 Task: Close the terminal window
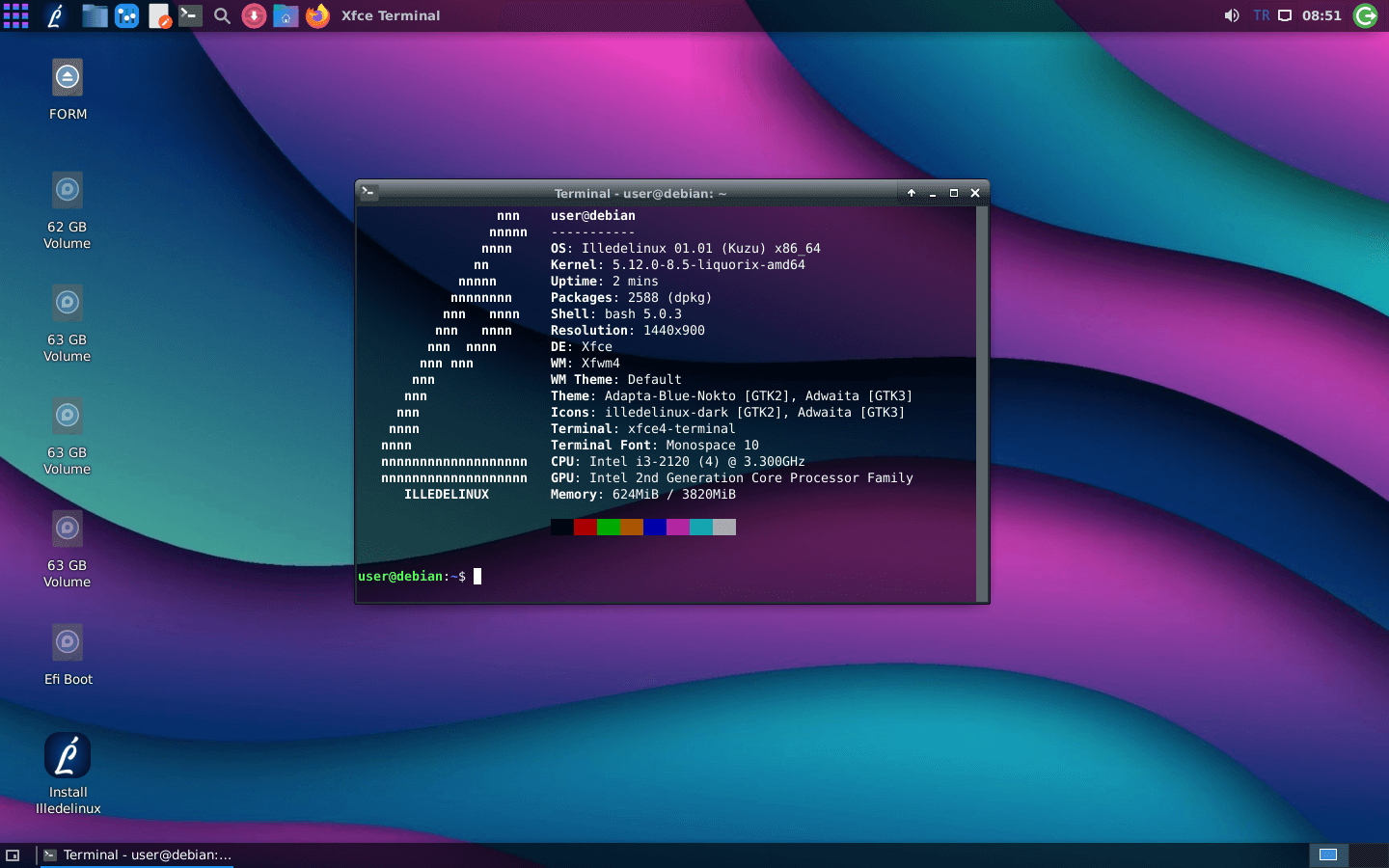click(975, 193)
